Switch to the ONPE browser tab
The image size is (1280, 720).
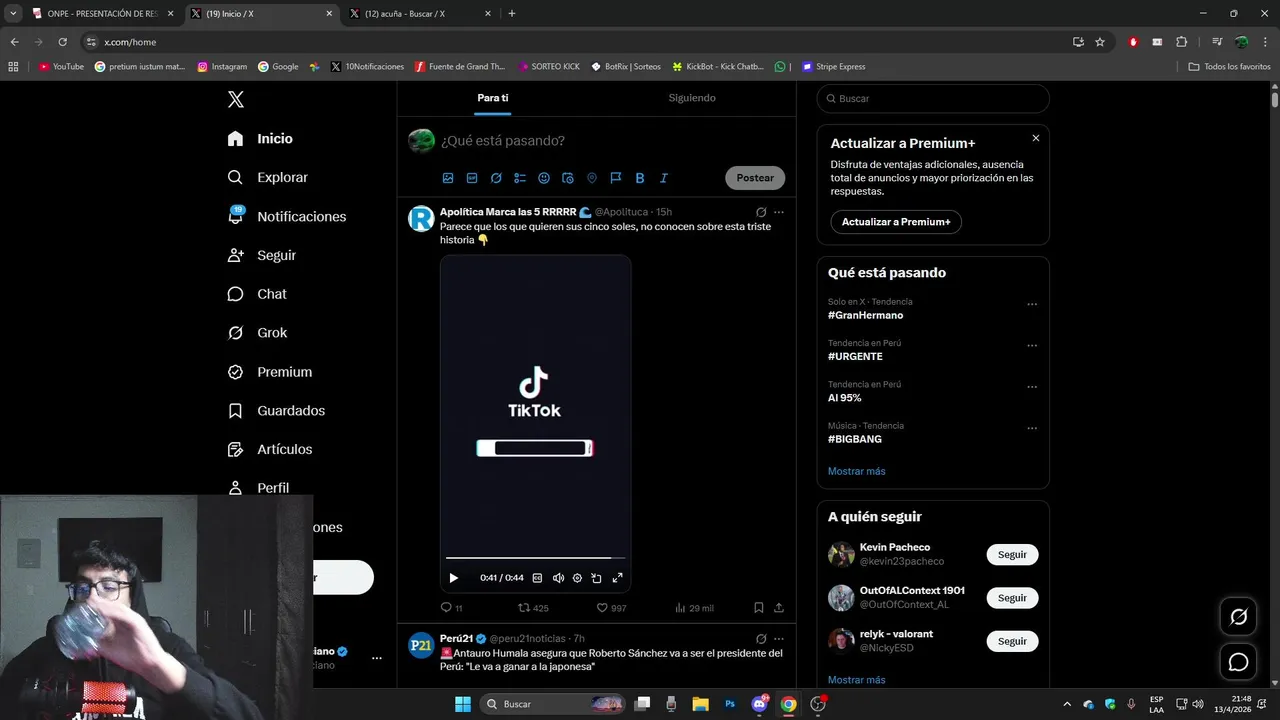click(102, 13)
